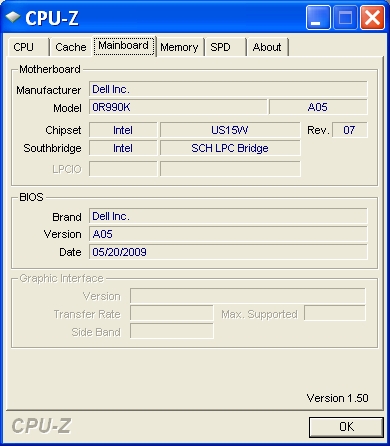Click the BIOS Date field 05/20/2009

coord(228,252)
